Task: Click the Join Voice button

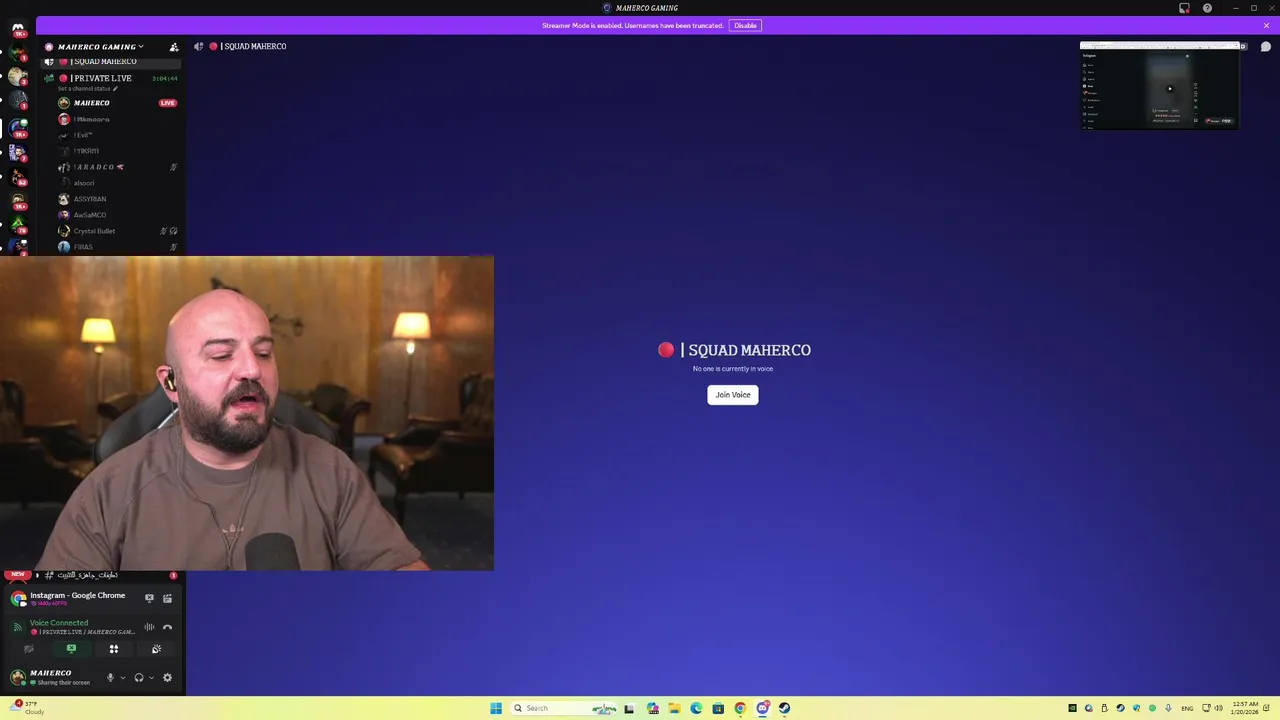Action: pyautogui.click(x=733, y=395)
